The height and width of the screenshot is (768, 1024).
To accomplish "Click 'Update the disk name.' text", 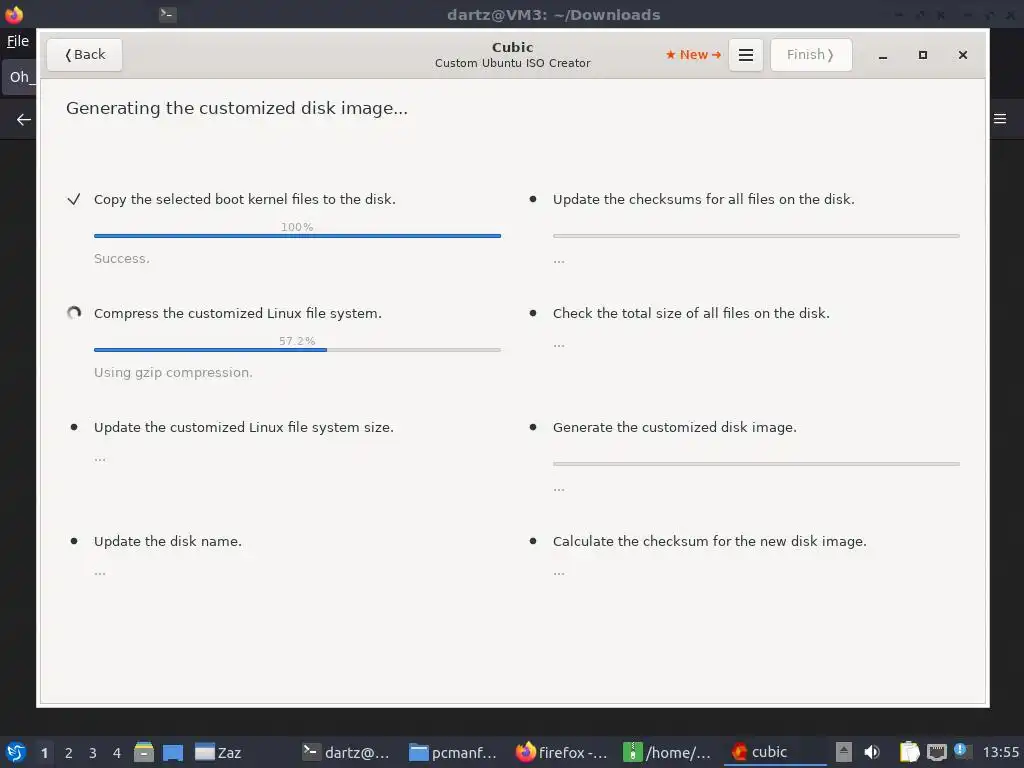I will click(x=168, y=541).
